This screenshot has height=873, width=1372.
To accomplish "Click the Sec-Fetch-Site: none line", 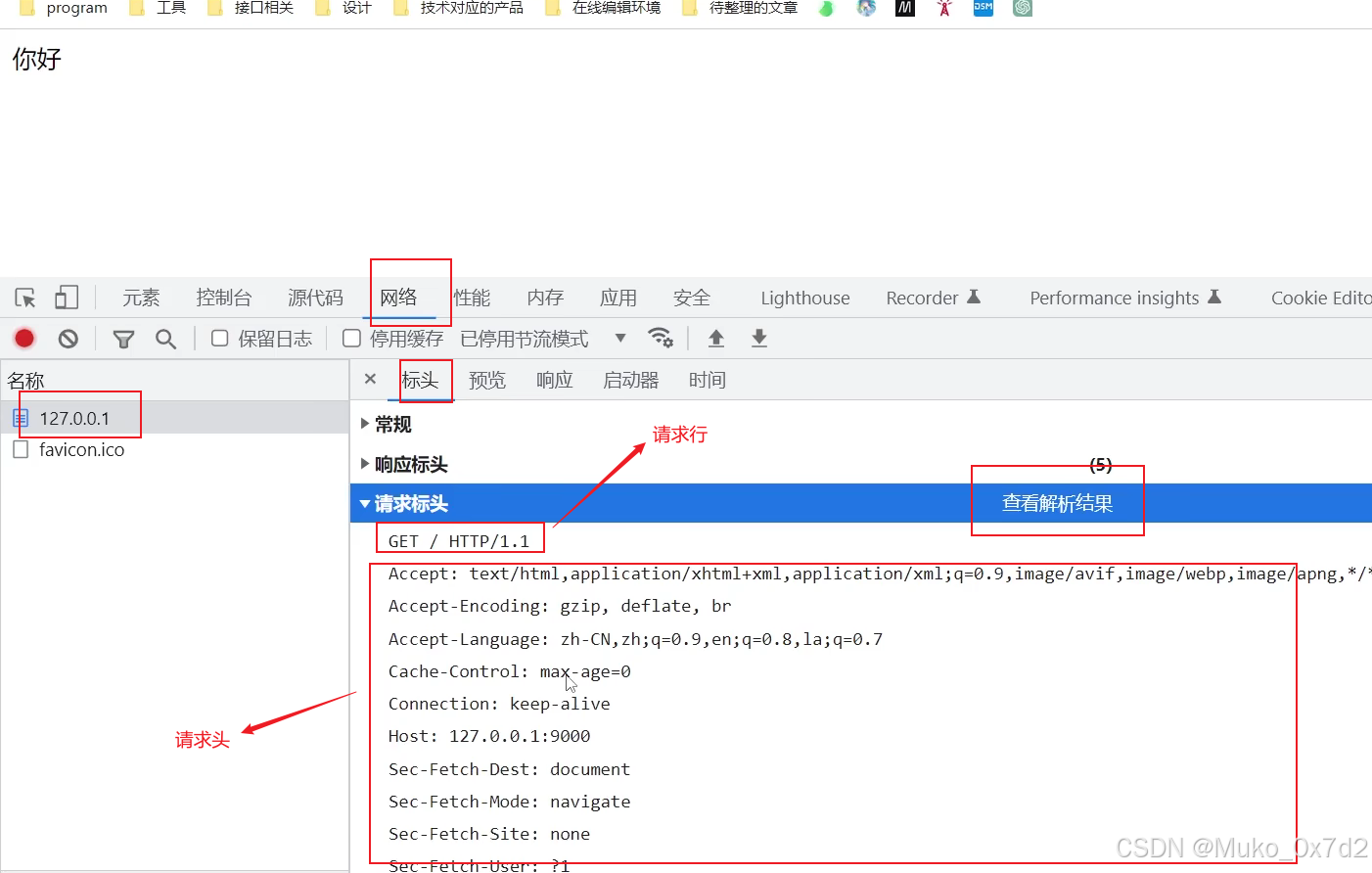I will (489, 834).
